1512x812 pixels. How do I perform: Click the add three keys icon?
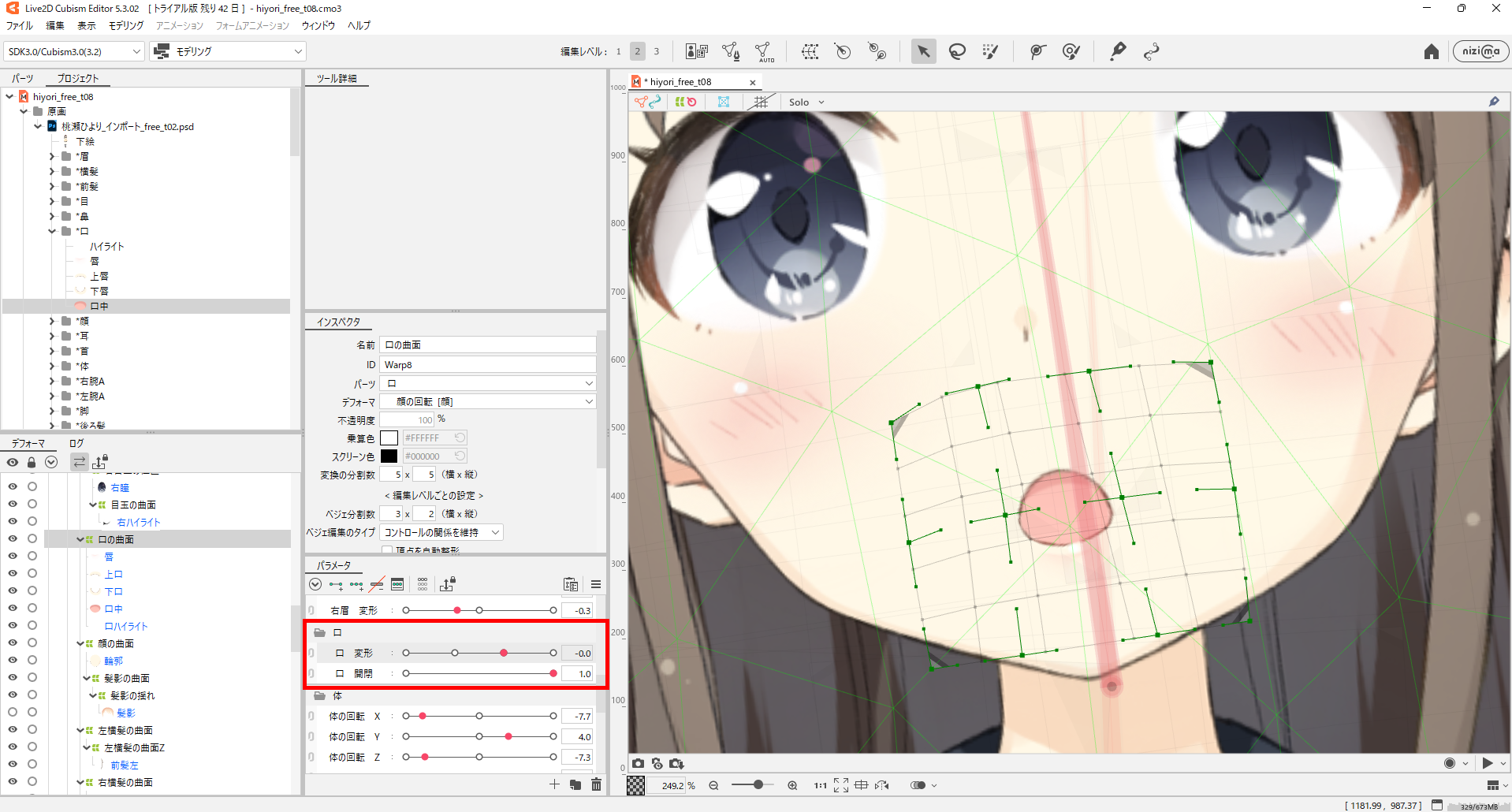(x=356, y=585)
